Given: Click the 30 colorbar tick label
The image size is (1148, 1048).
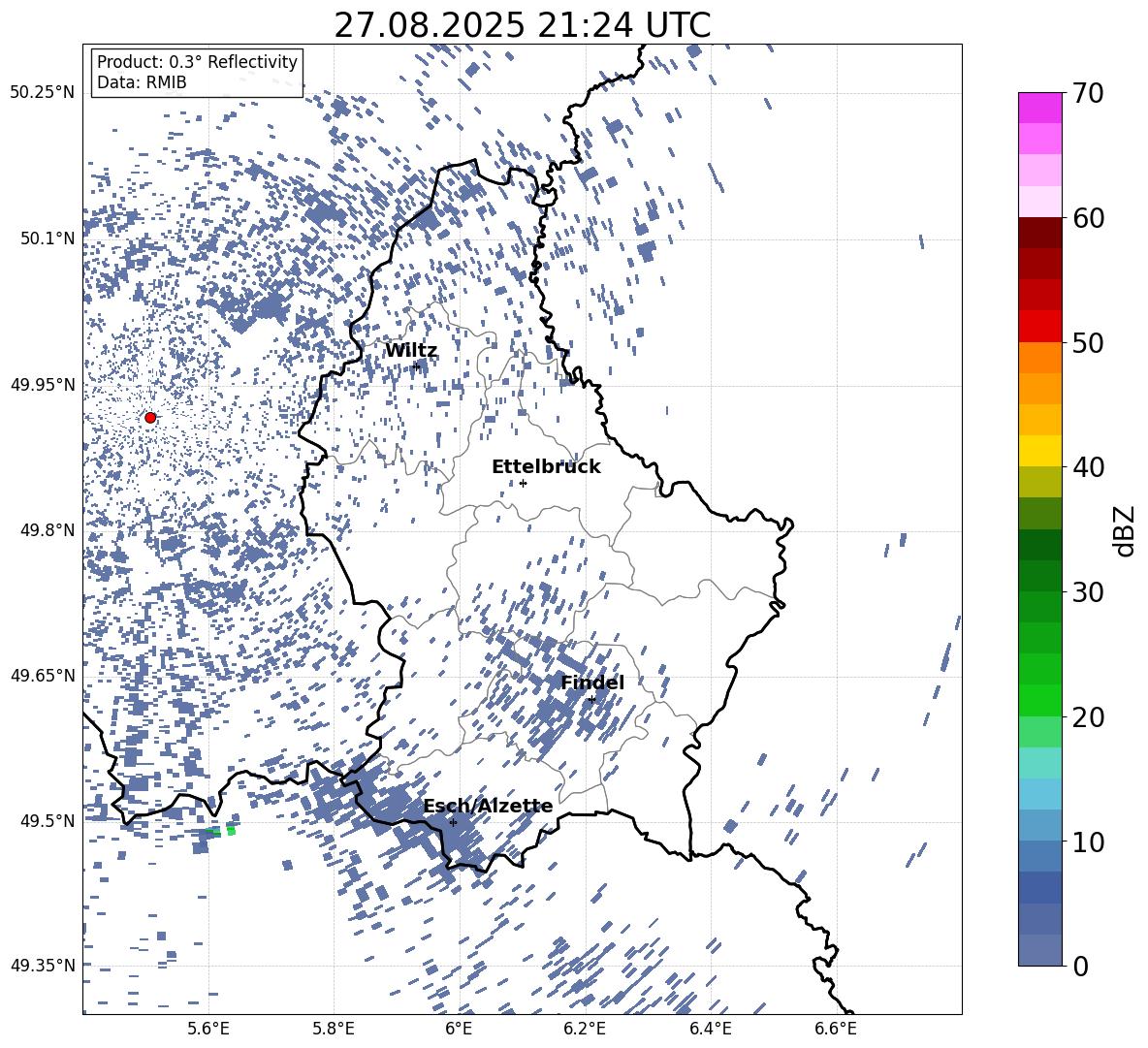Looking at the screenshot, I should point(1088,592).
